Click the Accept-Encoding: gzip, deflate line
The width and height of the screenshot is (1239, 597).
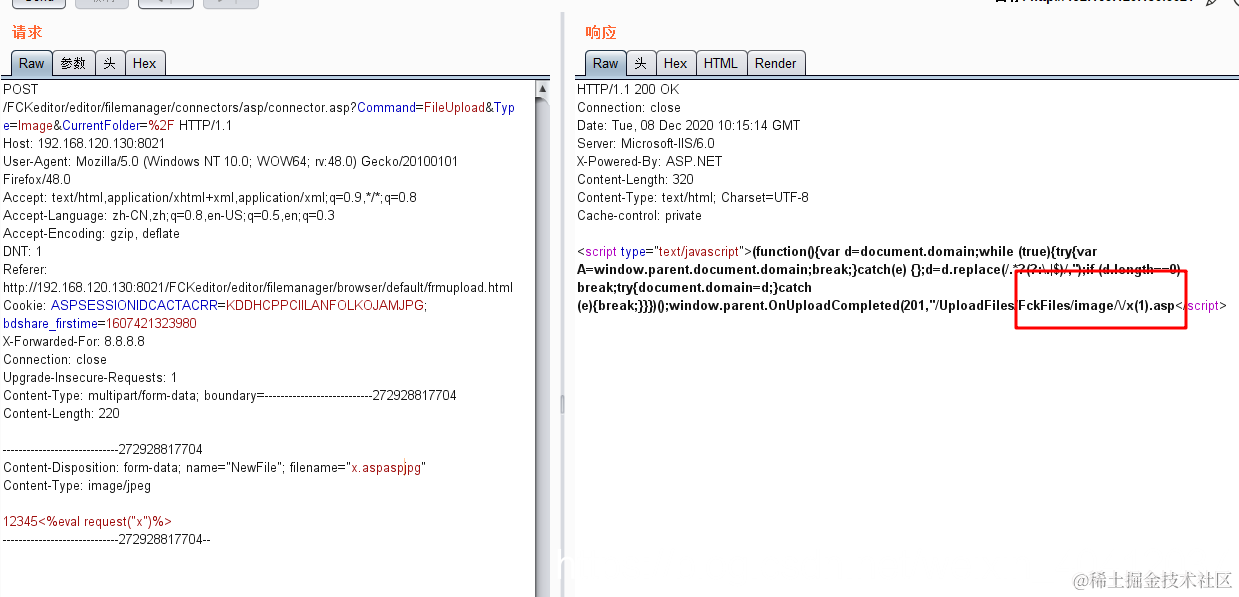tap(92, 233)
